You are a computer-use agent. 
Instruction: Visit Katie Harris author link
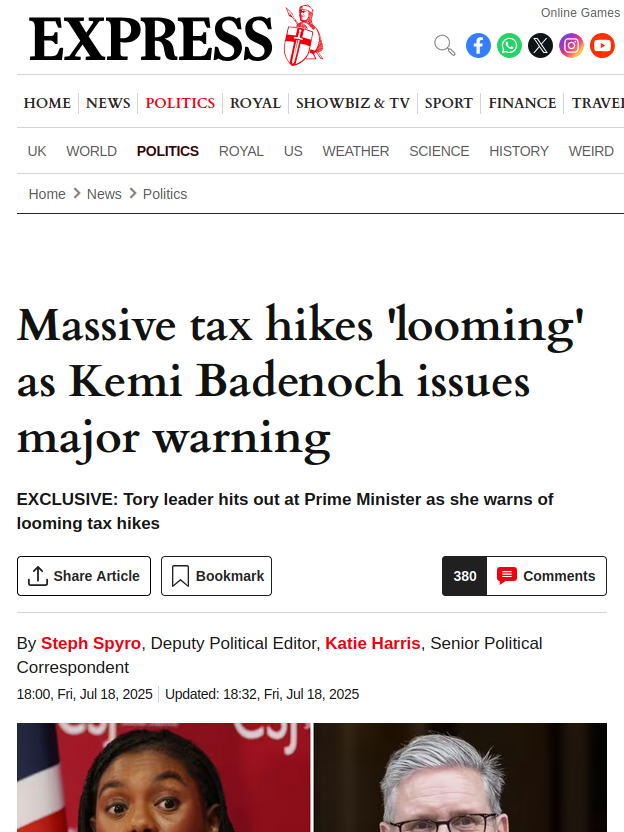click(372, 643)
